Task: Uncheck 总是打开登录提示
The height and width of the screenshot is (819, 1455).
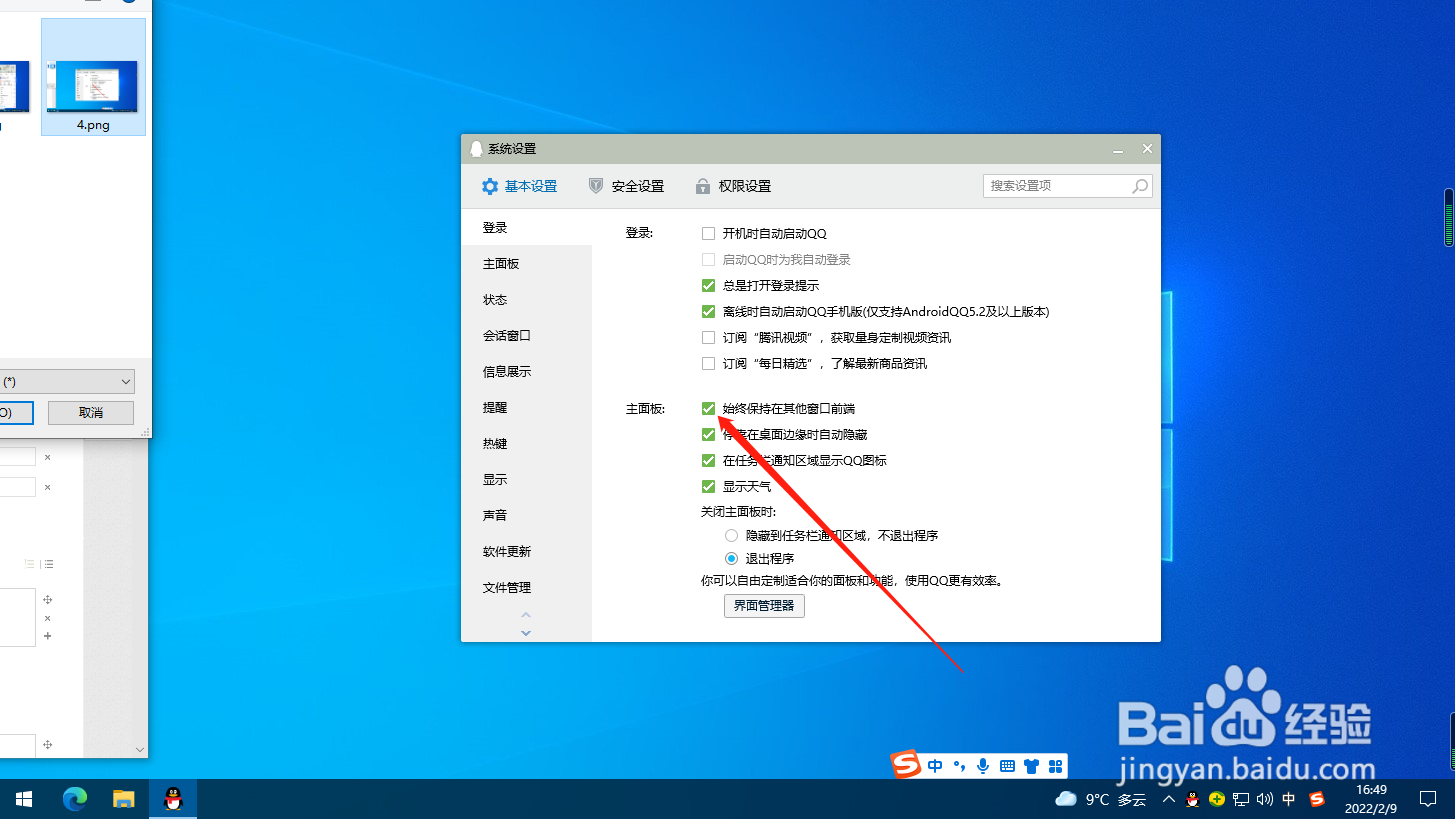Action: tap(708, 286)
